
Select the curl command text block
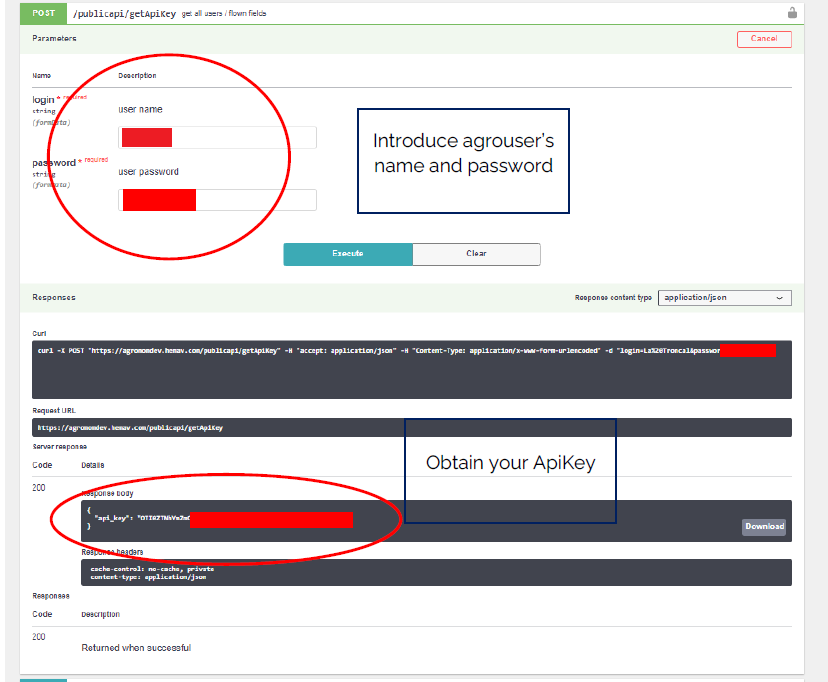pos(412,370)
